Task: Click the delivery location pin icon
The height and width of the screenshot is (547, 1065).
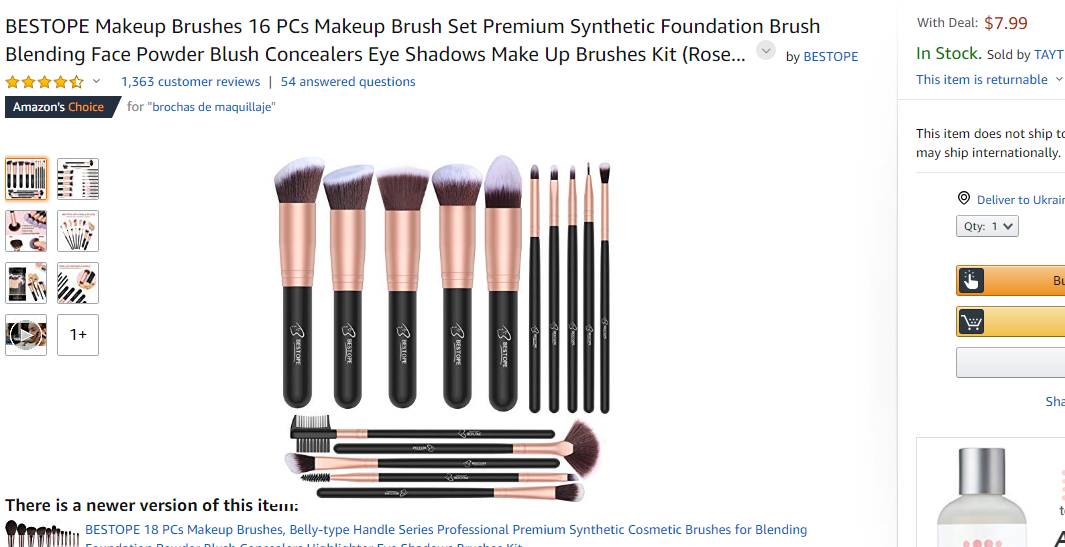Action: pyautogui.click(x=963, y=198)
